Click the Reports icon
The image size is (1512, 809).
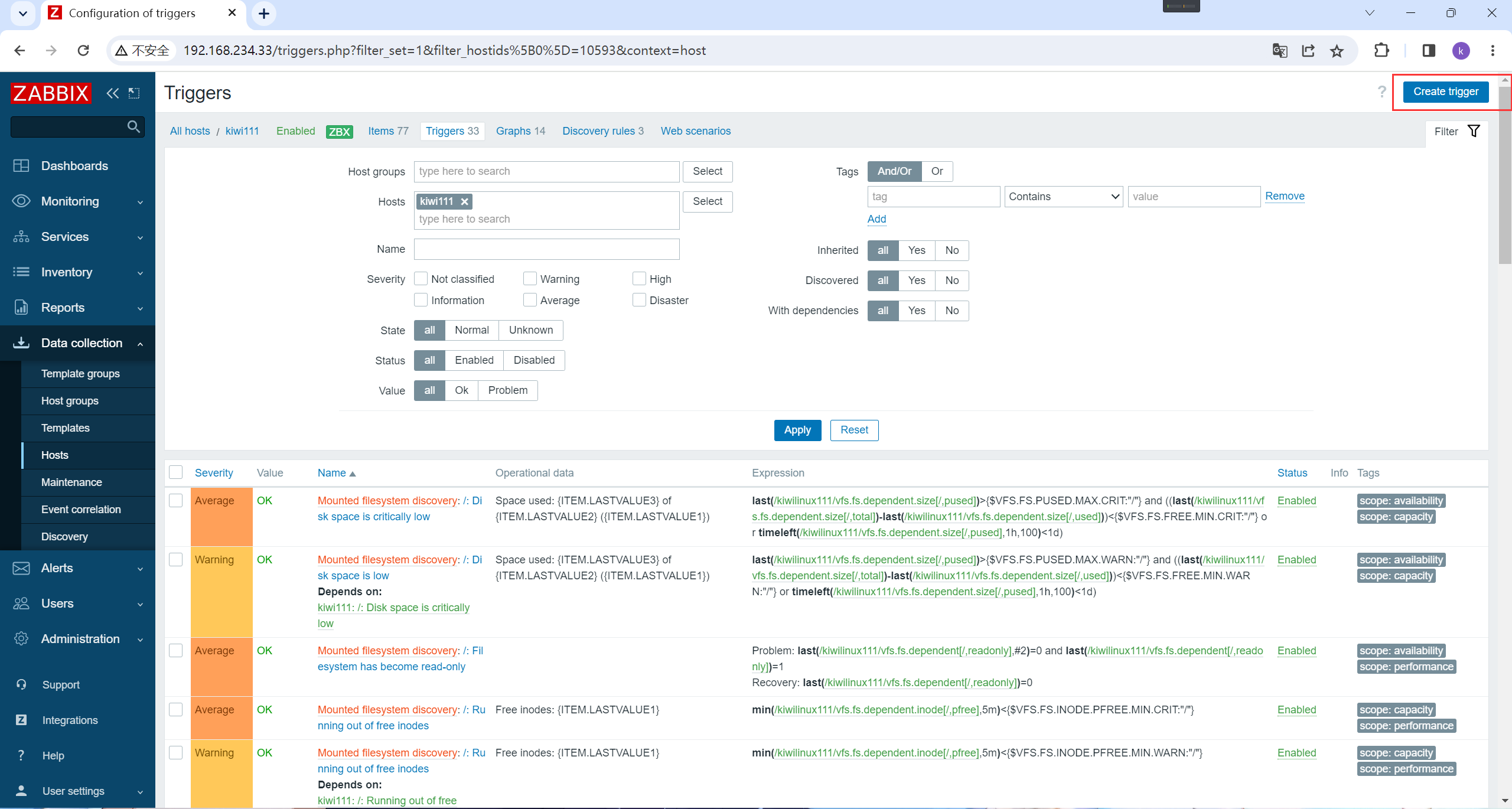21,308
